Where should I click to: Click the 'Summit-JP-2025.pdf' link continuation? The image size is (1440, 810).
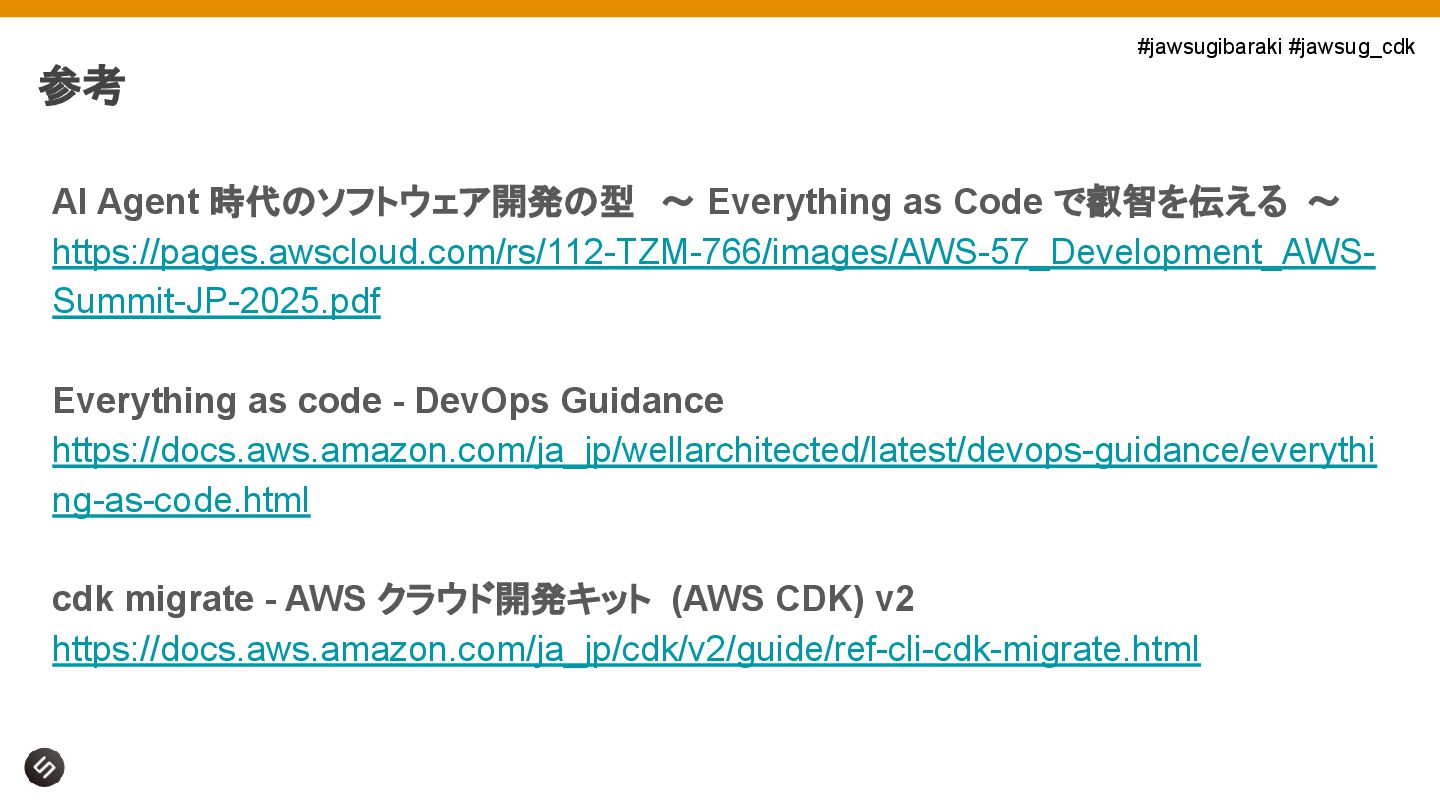pos(216,301)
